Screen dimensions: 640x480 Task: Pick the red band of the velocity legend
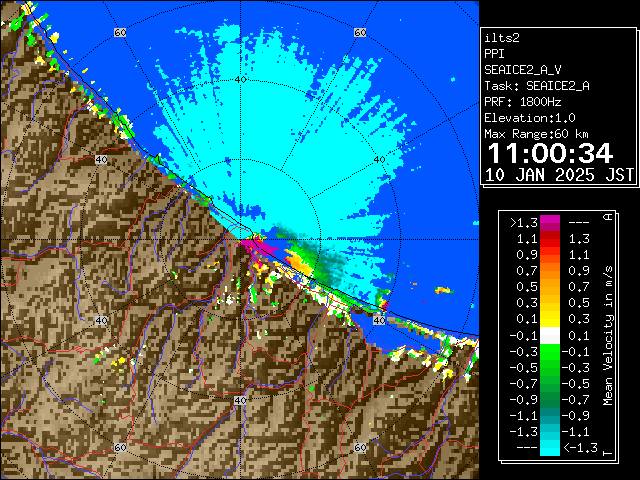(x=550, y=243)
